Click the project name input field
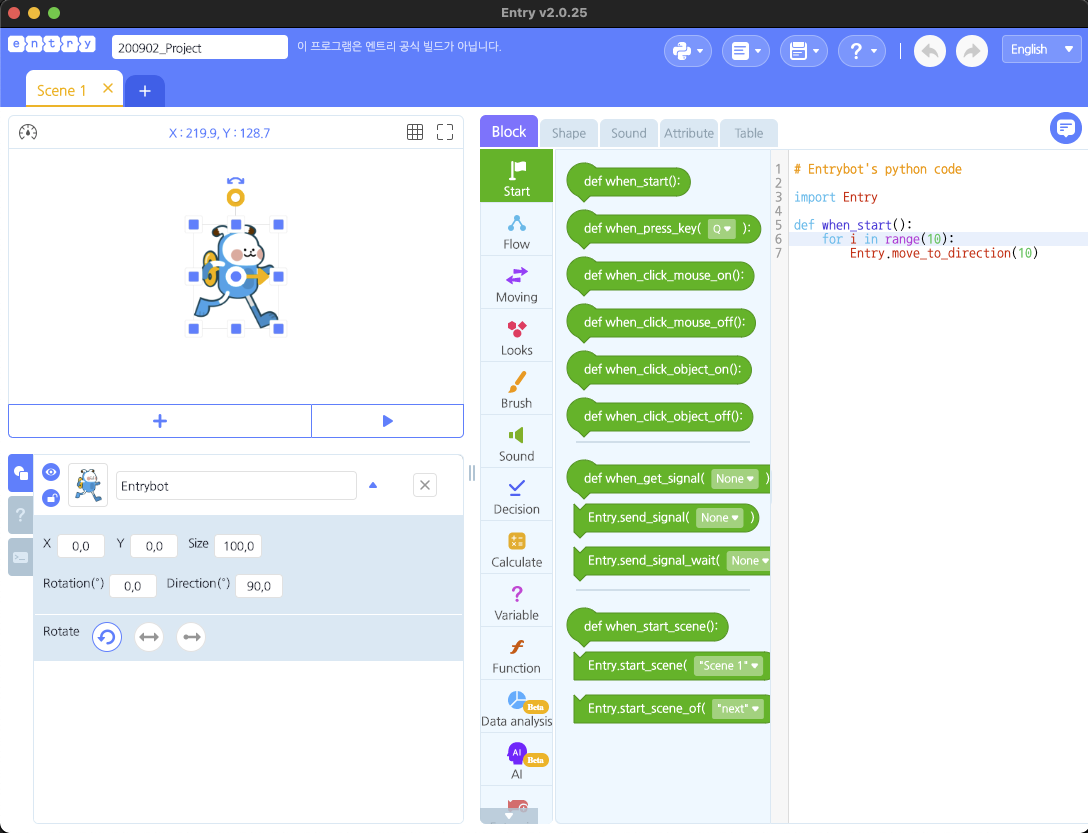Image resolution: width=1088 pixels, height=833 pixels. tap(201, 48)
